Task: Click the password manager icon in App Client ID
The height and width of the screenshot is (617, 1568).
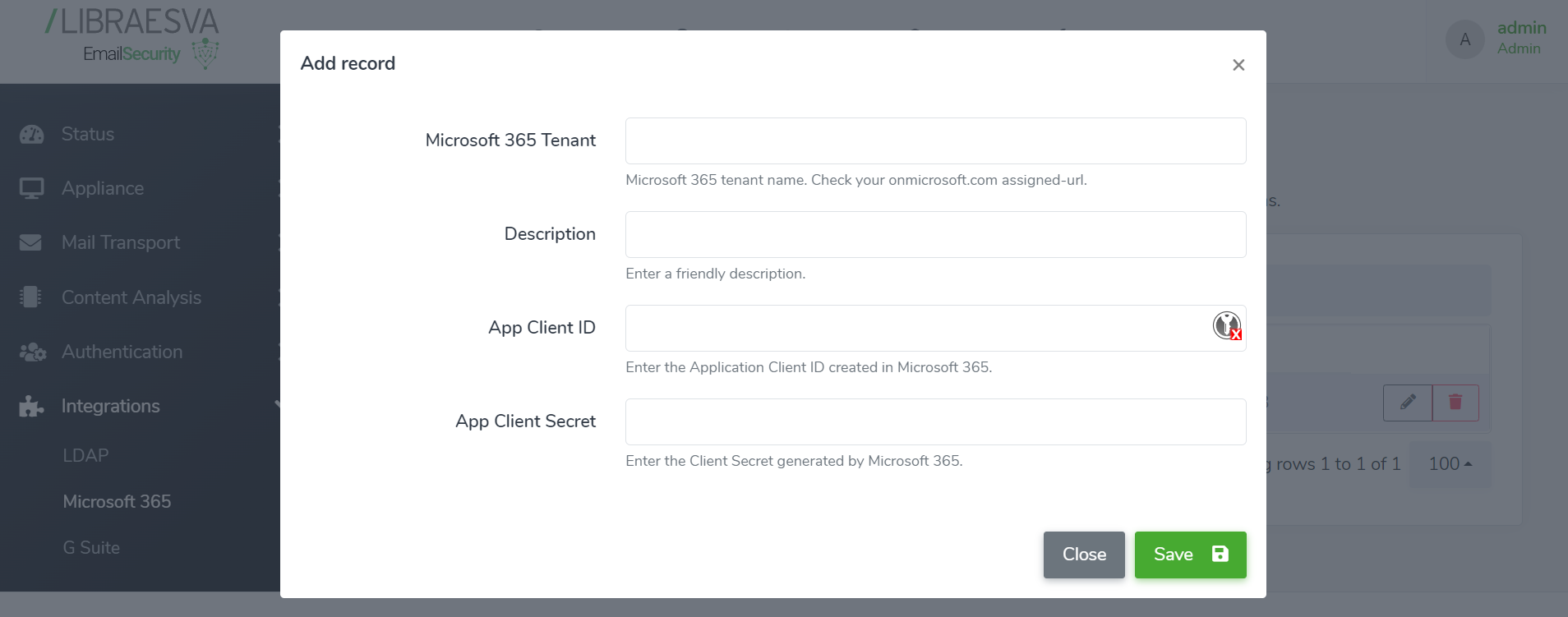Action: [1227, 325]
